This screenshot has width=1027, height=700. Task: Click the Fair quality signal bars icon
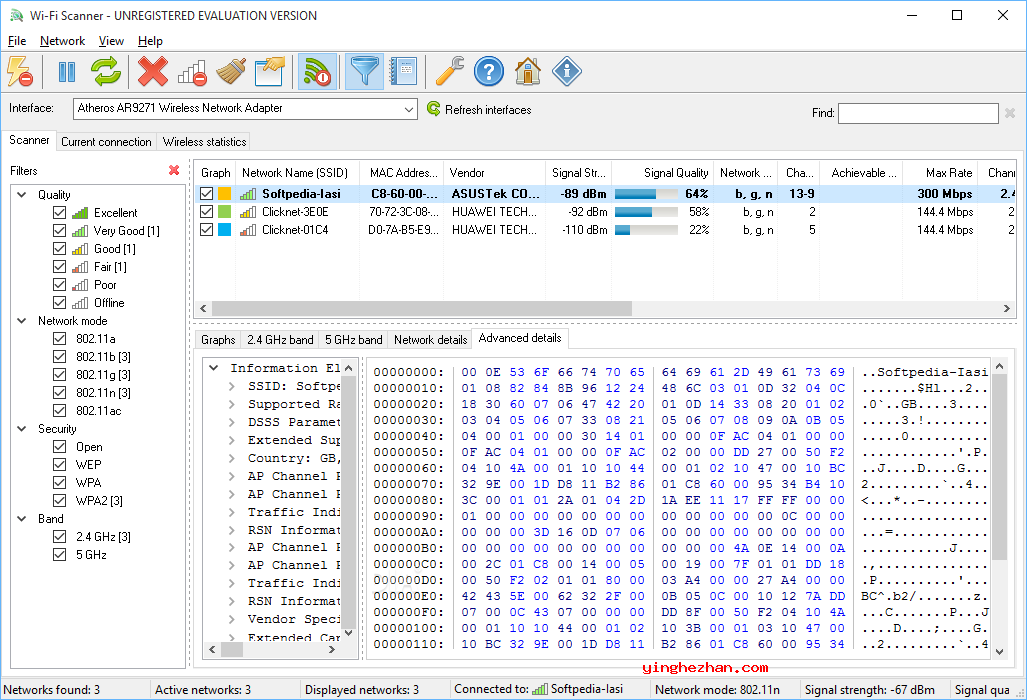click(x=80, y=267)
